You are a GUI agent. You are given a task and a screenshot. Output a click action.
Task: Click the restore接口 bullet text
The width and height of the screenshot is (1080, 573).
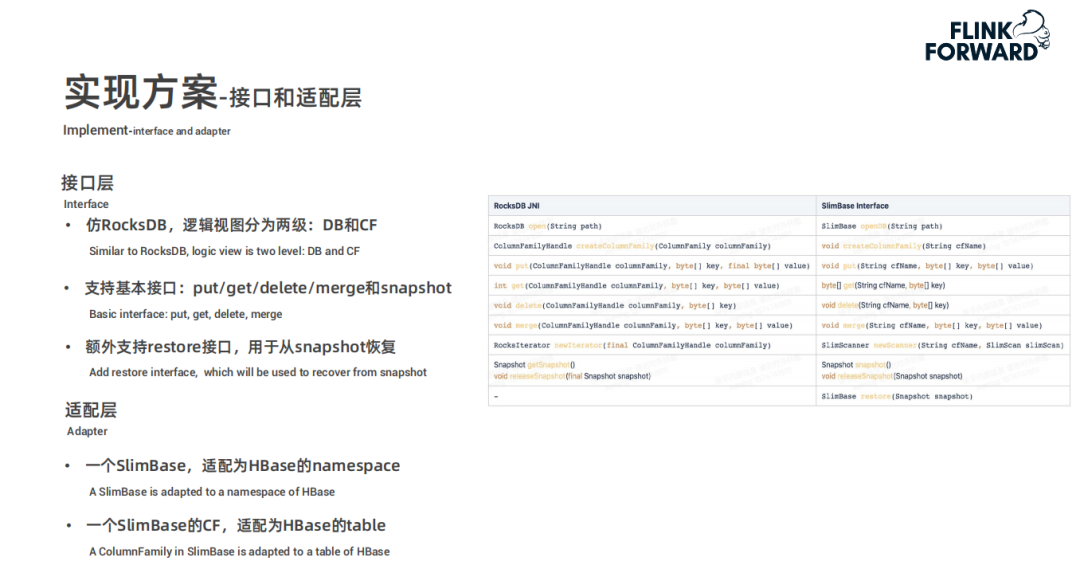coord(240,346)
